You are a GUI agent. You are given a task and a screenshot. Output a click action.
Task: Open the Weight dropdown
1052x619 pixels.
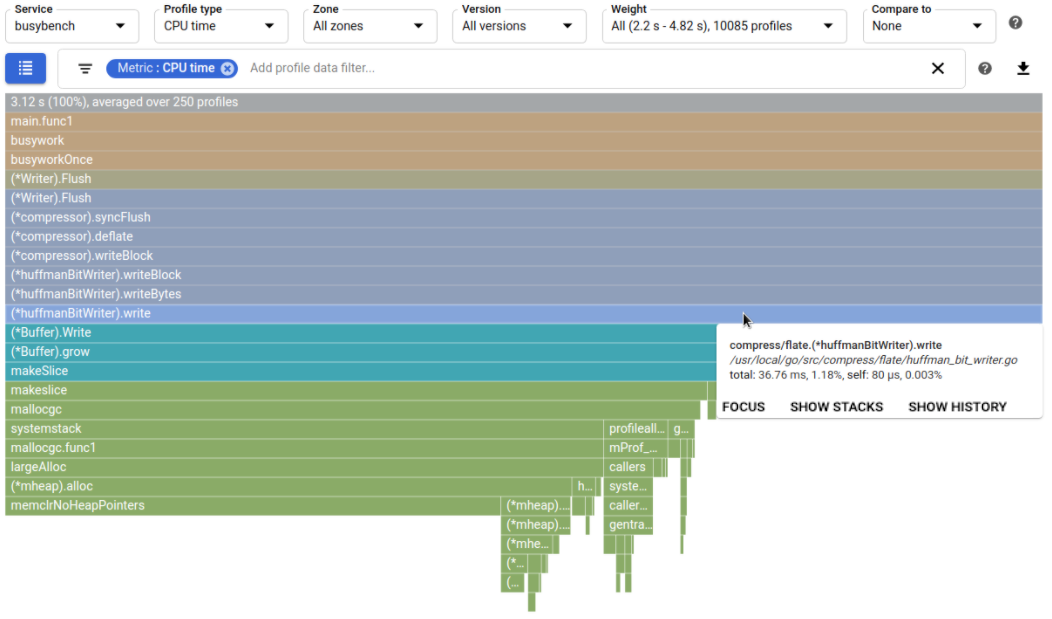coord(723,26)
